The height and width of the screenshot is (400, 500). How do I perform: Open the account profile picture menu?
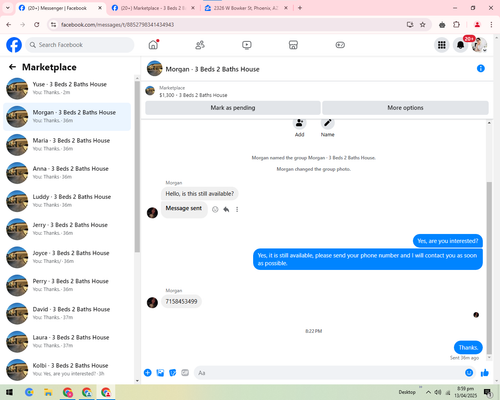[x=479, y=45]
